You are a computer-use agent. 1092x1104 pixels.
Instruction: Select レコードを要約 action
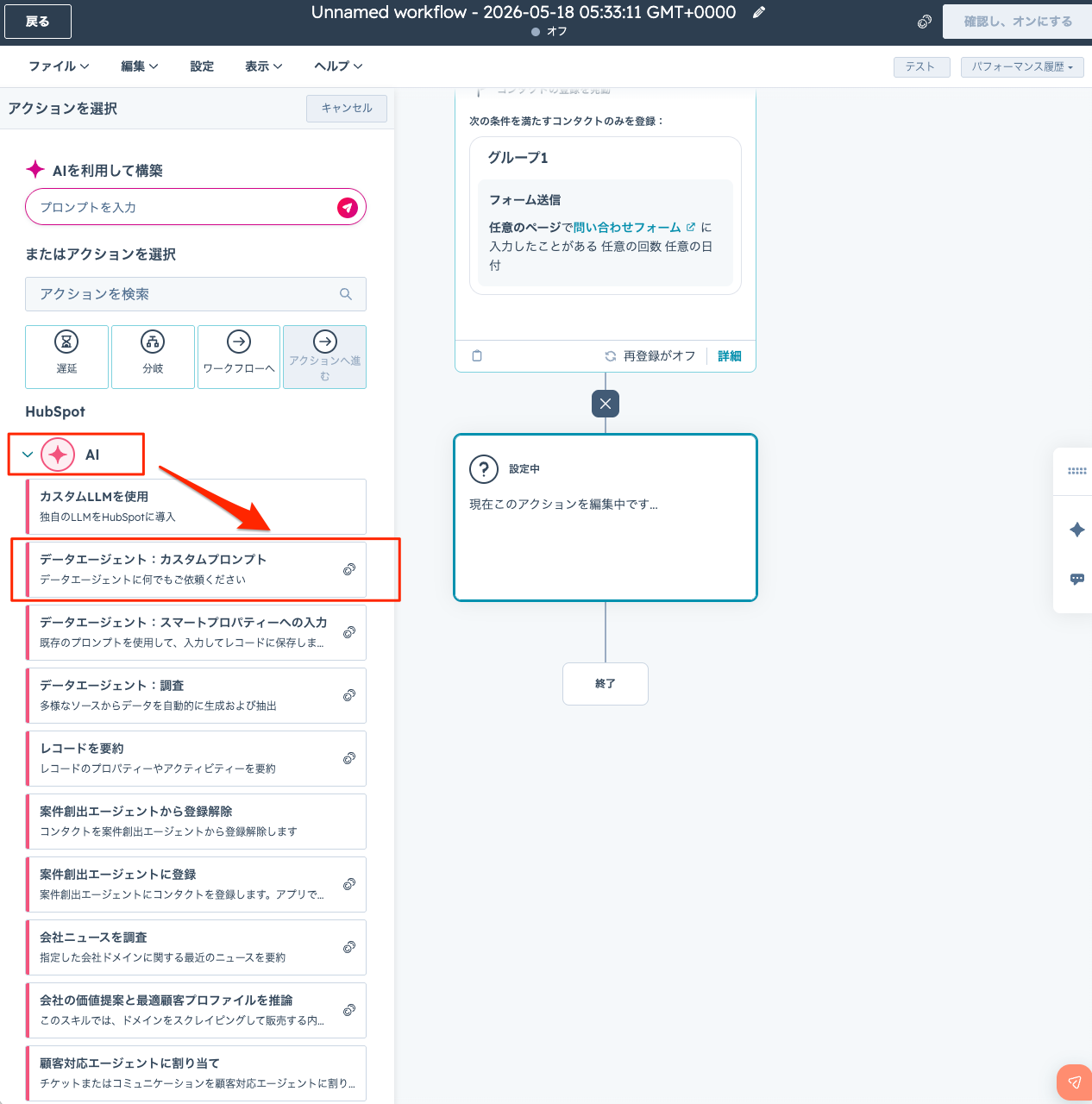pyautogui.click(x=197, y=758)
